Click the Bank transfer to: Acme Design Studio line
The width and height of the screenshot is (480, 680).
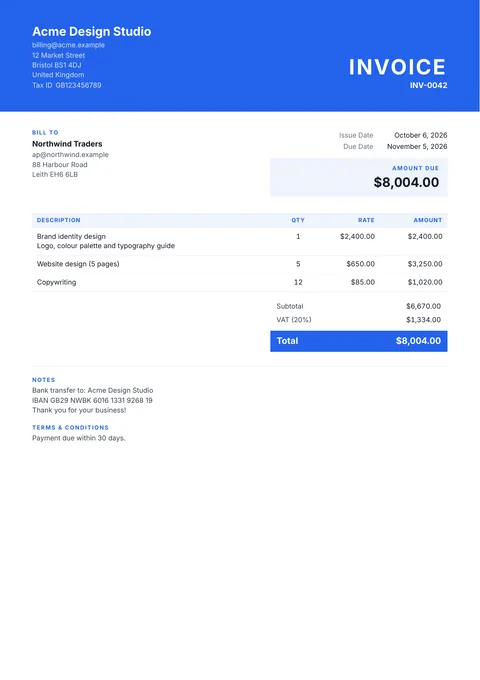[x=92, y=390]
